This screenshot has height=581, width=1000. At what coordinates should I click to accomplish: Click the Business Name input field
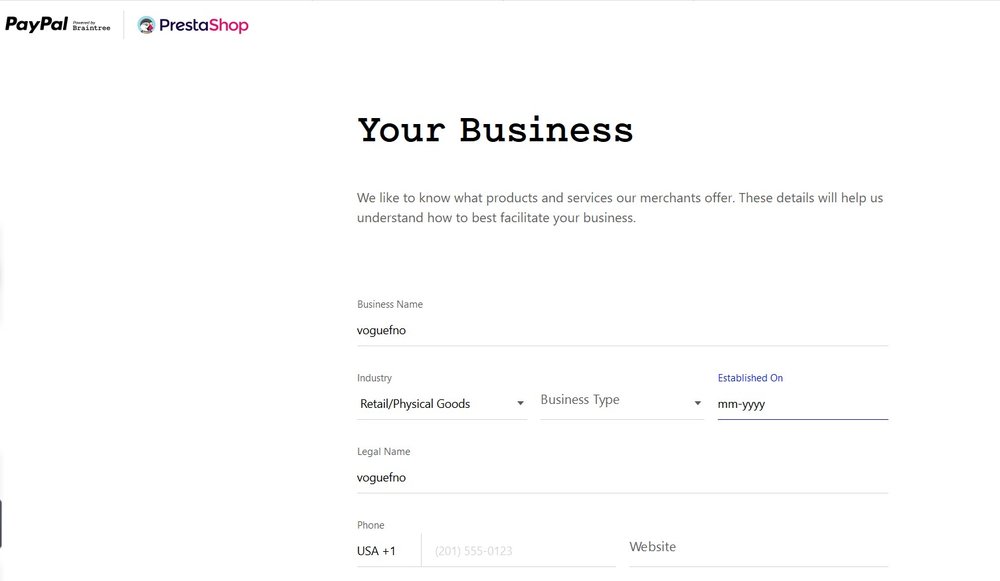click(x=620, y=330)
